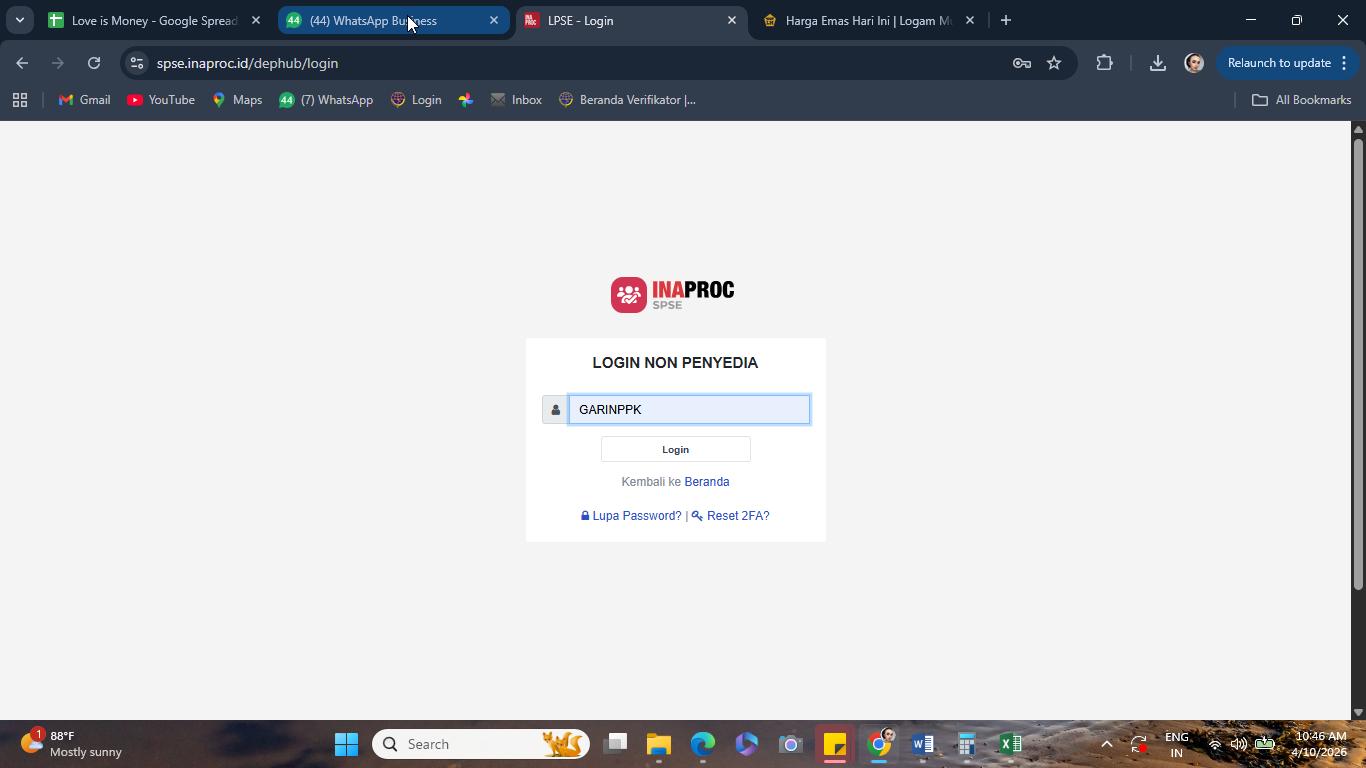Switch to Chrome in the taskbar
This screenshot has width=1366, height=768.
pyautogui.click(x=879, y=744)
